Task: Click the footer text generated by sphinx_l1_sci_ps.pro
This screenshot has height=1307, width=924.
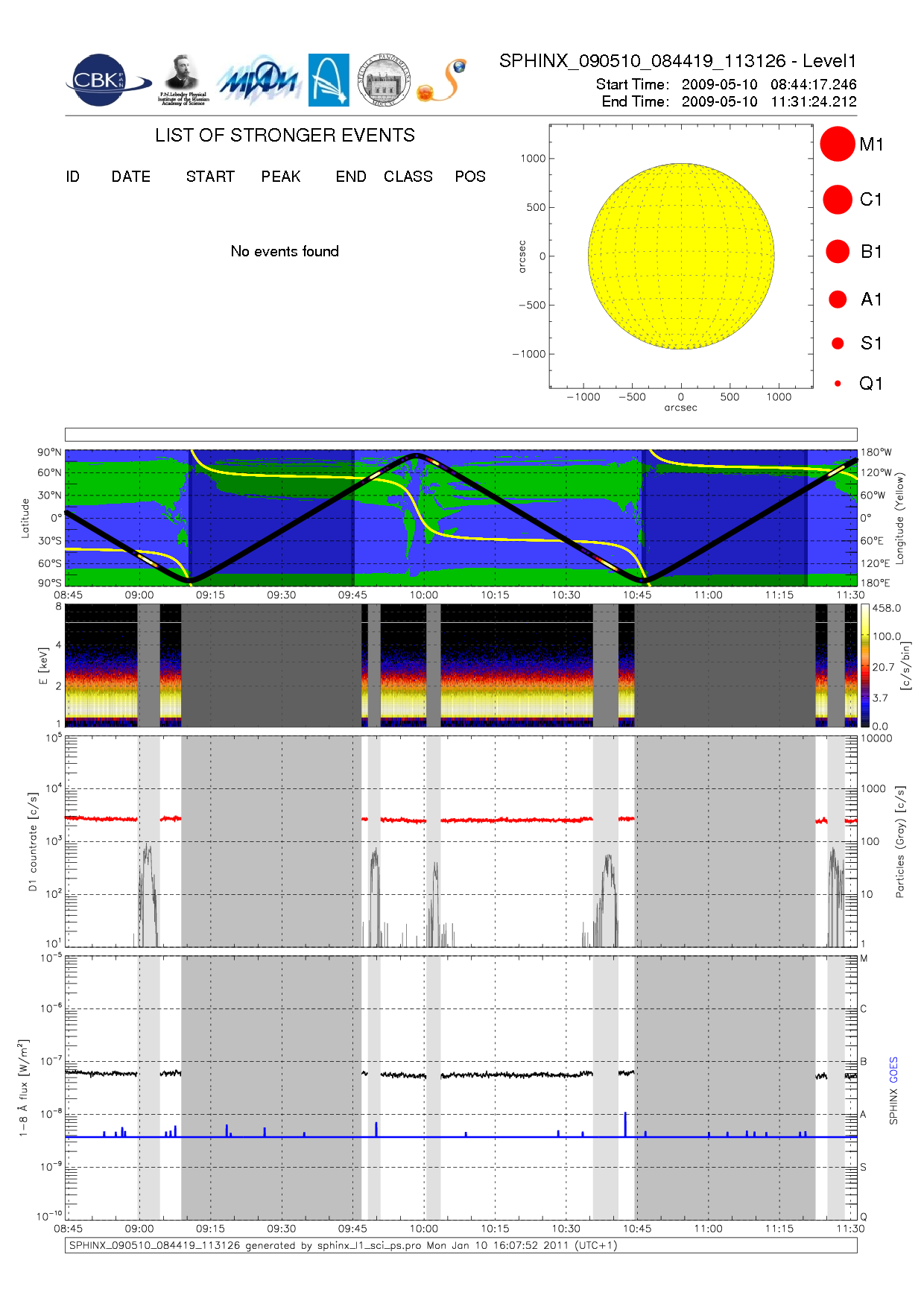Action: pos(343,1245)
